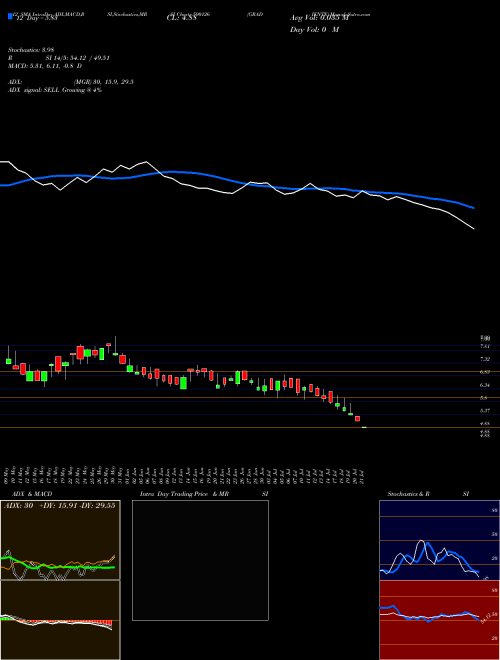Click the 'Stochastics: 3.98' reading
The width and height of the screenshot is (500, 660).
pos(31,50)
